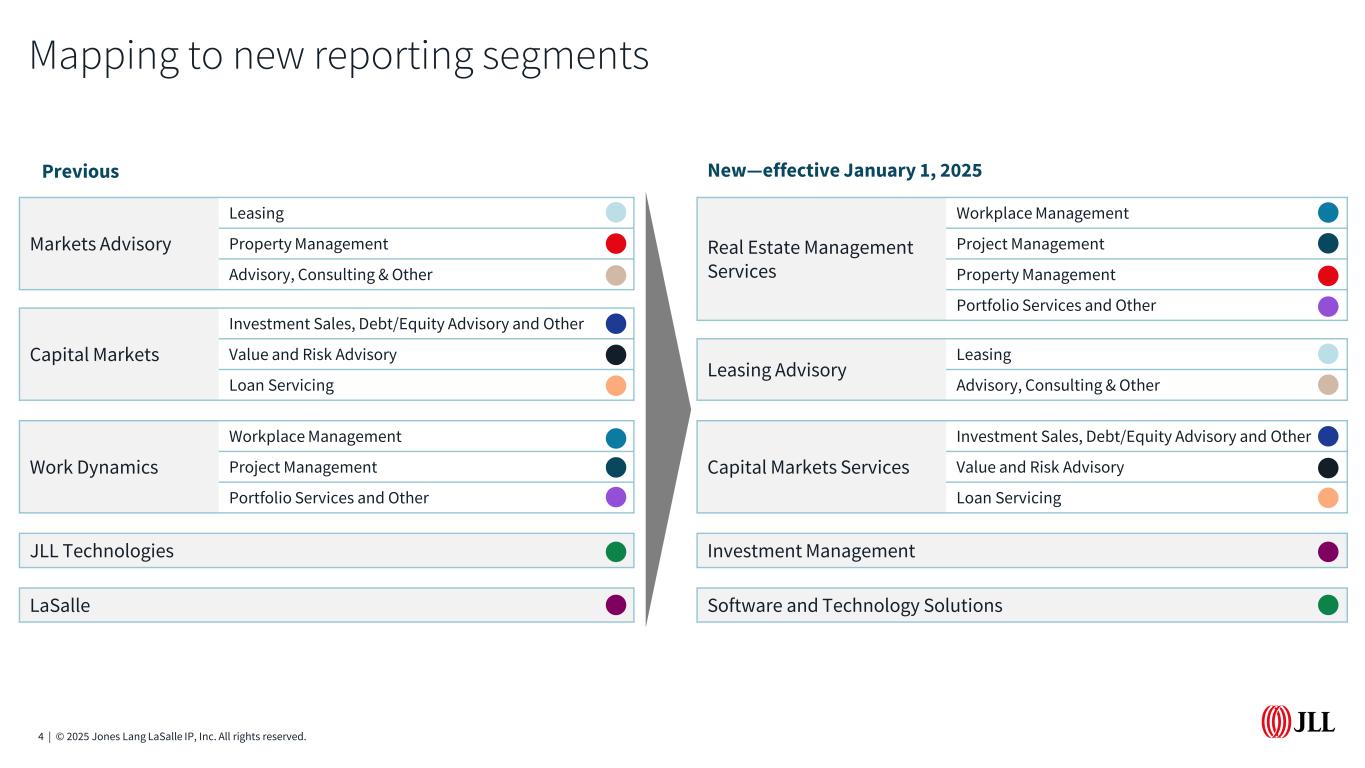
Task: Click the Investment Management row text
Action: [811, 551]
